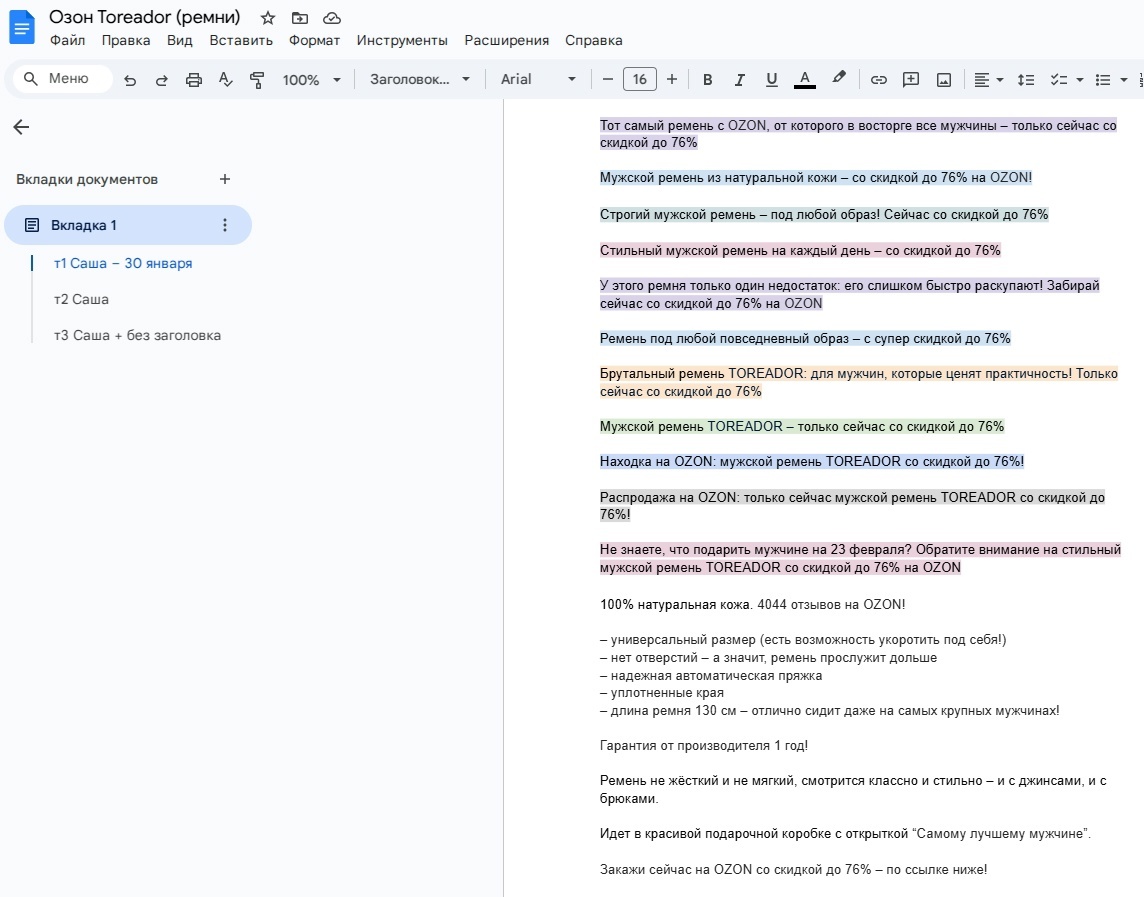Undo the last action
1144x897 pixels.
coord(130,80)
